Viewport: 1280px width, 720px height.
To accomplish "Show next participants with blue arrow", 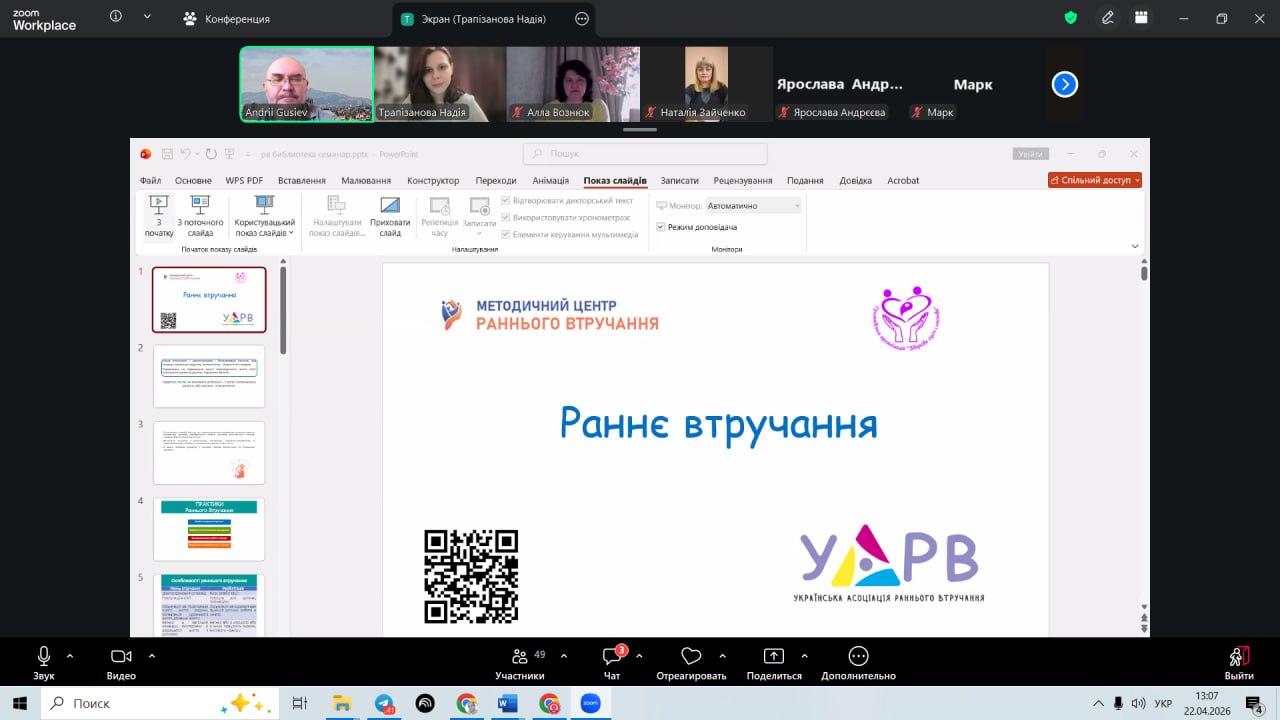I will point(1065,85).
